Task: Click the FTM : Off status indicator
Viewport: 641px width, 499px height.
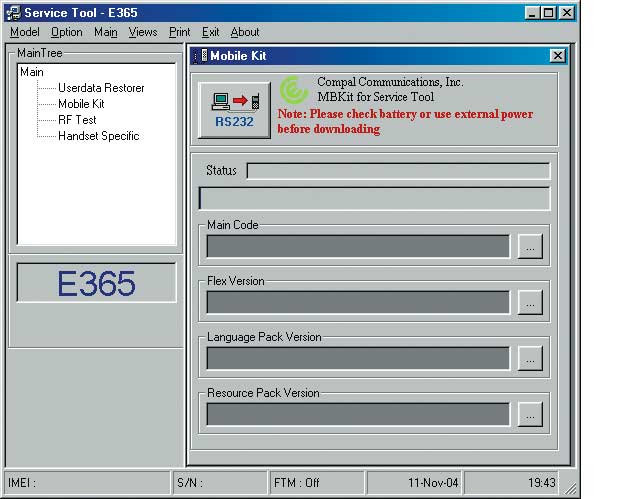Action: click(x=317, y=483)
